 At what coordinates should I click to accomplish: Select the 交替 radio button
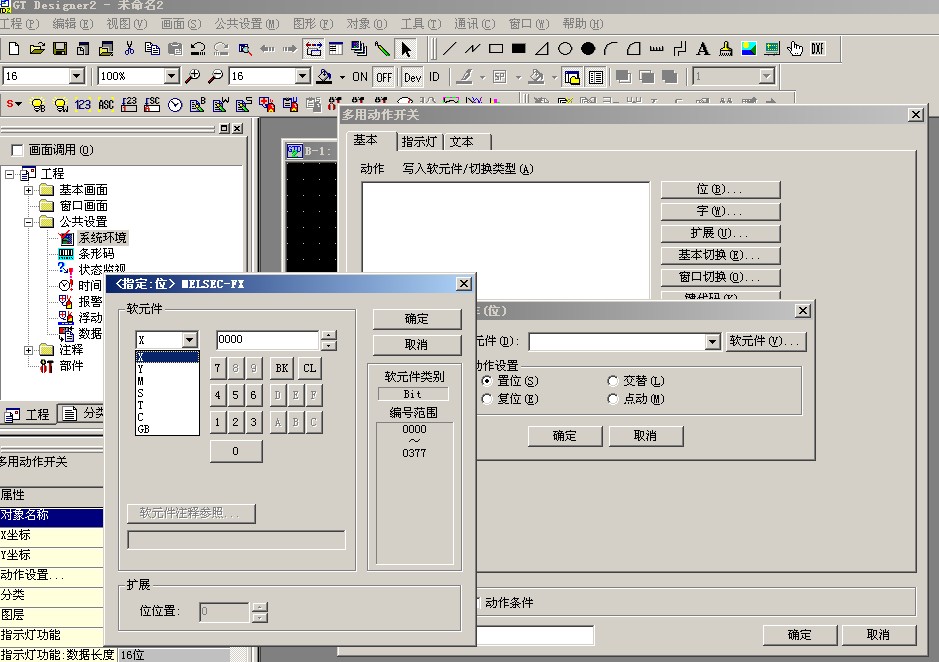click(x=614, y=381)
